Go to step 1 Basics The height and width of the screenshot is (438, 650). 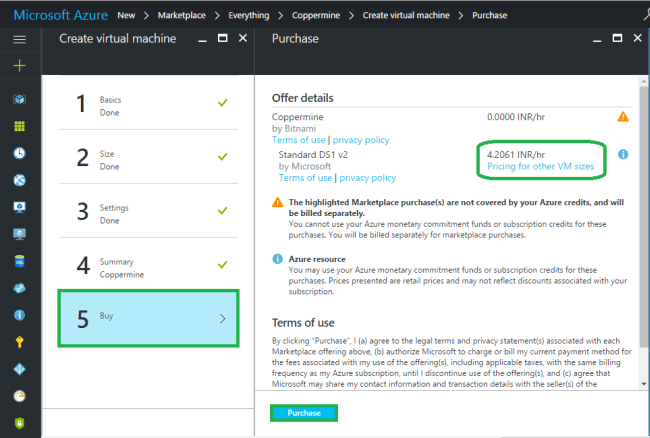[149, 104]
